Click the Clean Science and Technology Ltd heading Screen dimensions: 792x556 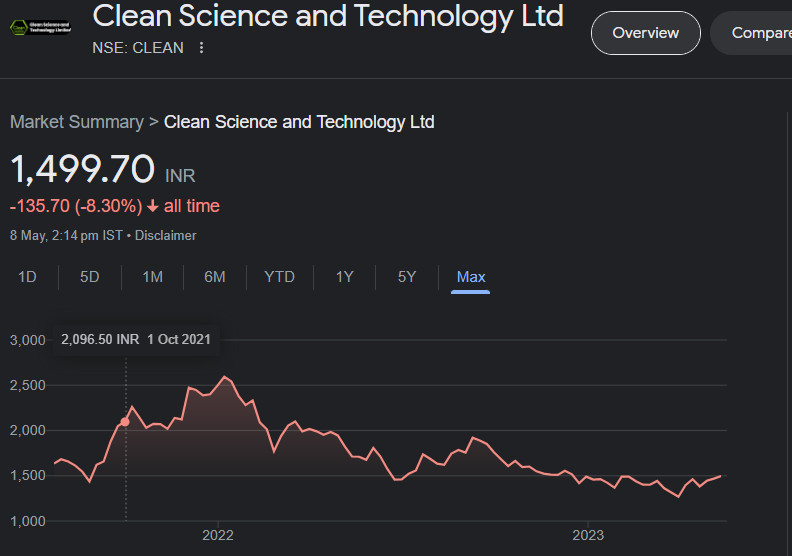328,16
